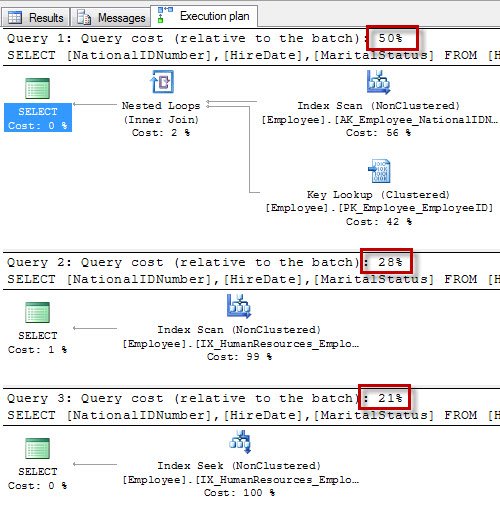This screenshot has width=500, height=521.
Task: Click Query 1 SELECT statement text
Action: 253,55
